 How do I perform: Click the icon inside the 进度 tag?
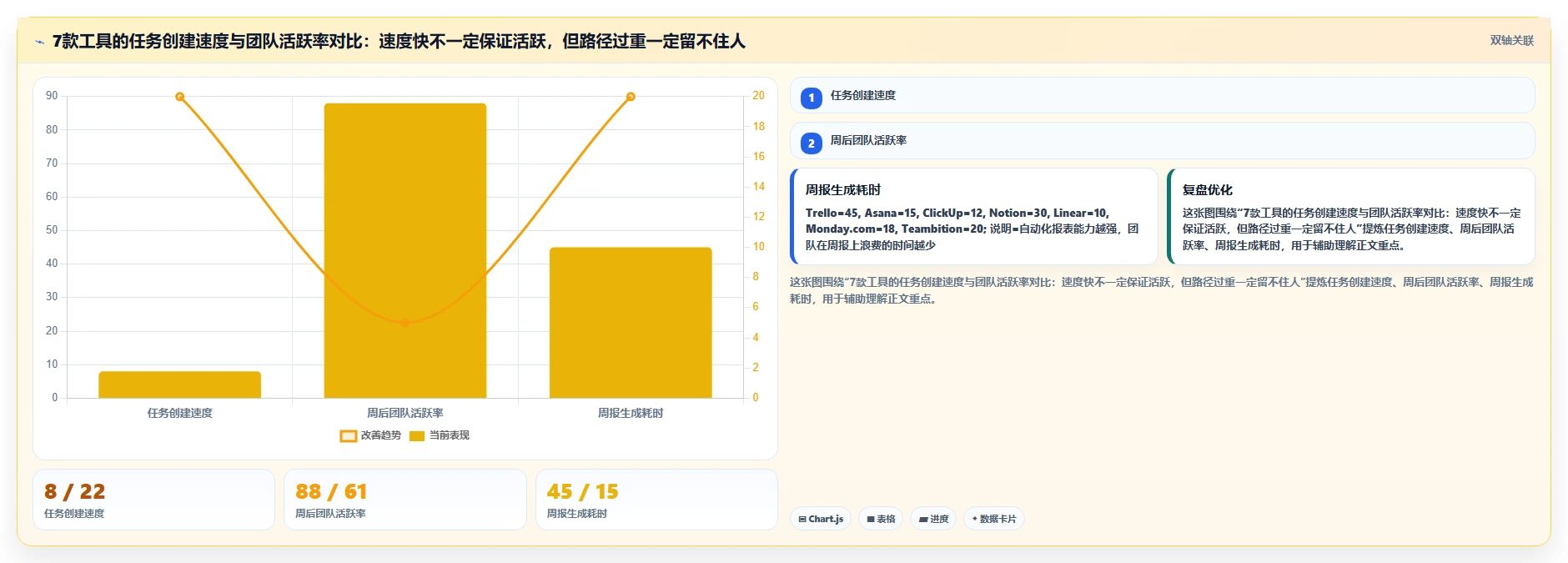click(922, 519)
